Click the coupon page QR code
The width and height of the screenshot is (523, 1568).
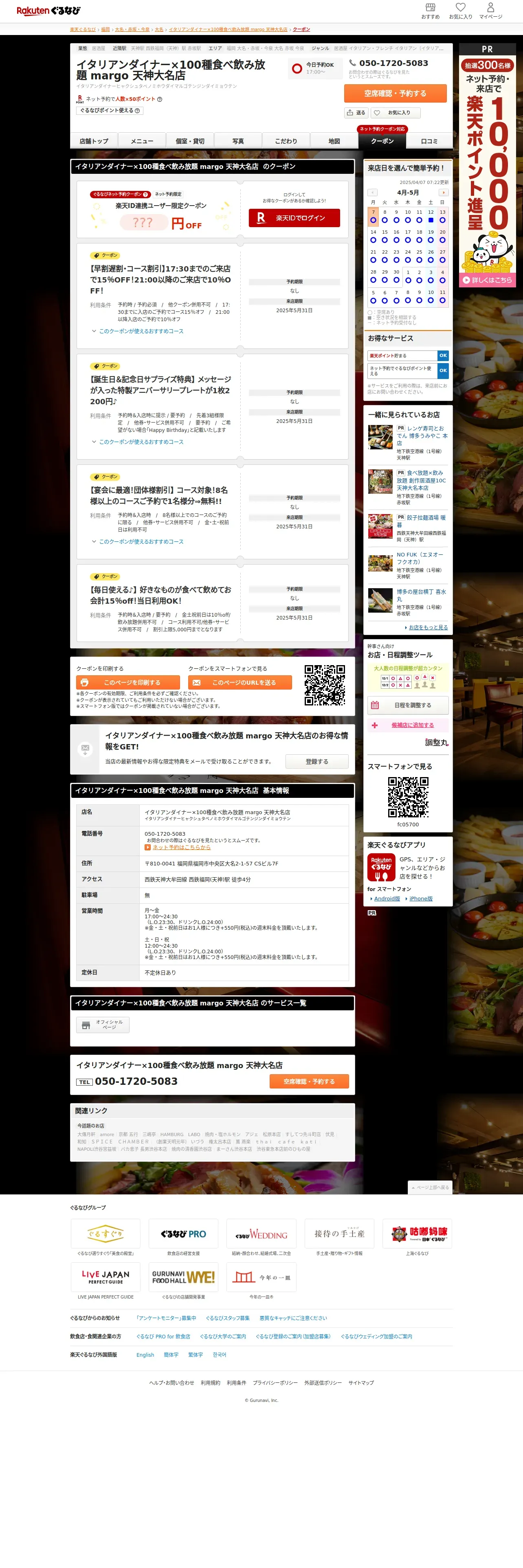pyautogui.click(x=325, y=685)
